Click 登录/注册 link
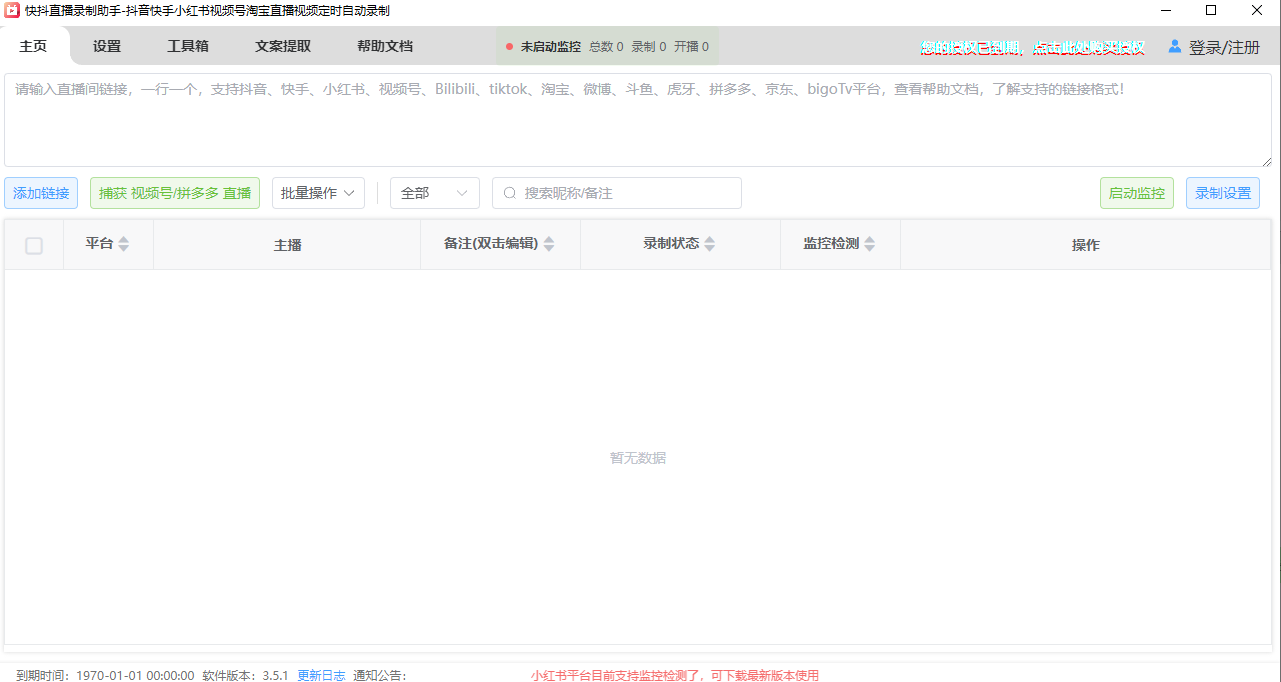This screenshot has width=1281, height=682. (x=1224, y=47)
